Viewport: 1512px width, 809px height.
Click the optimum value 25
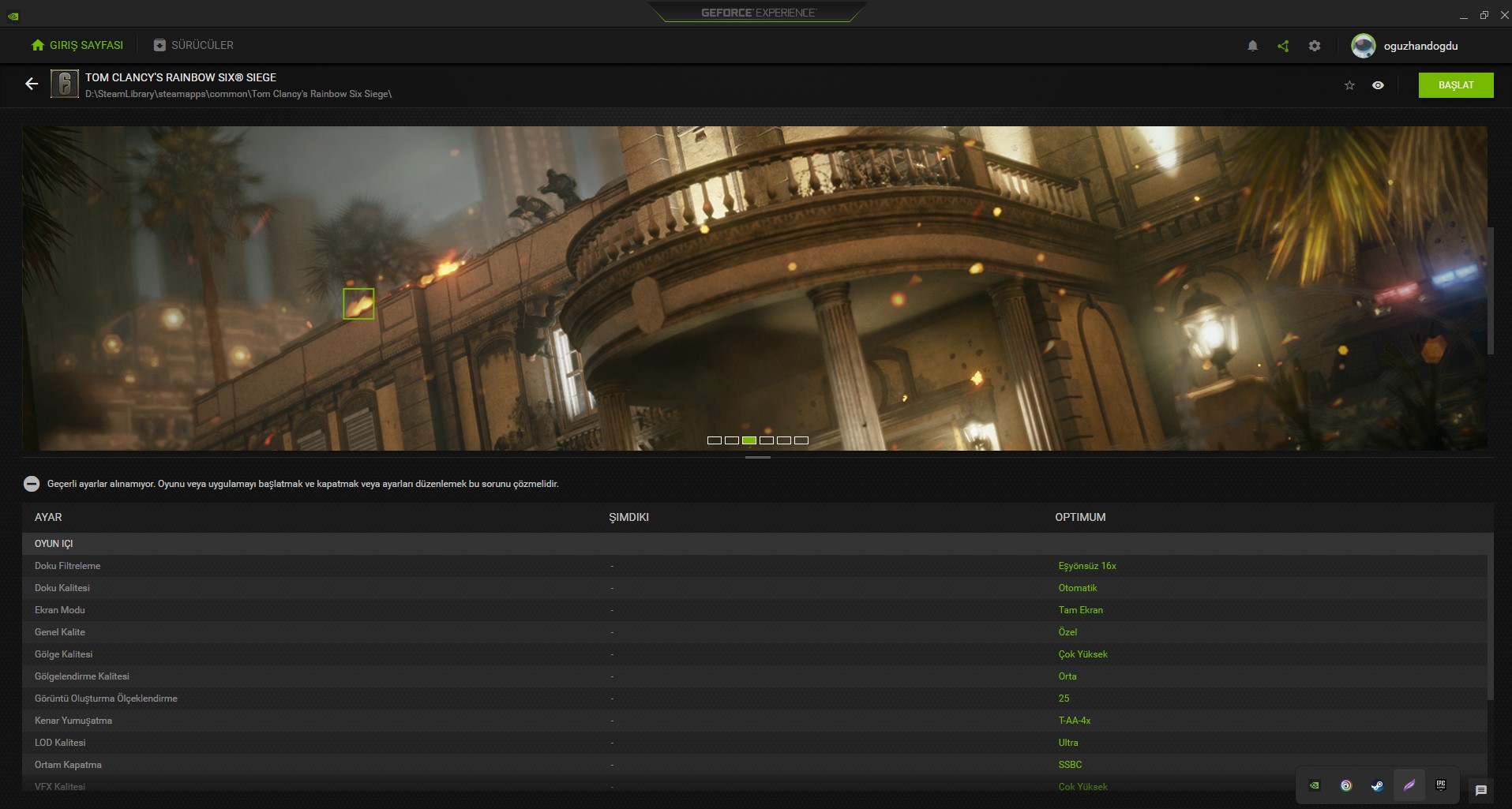(1064, 699)
